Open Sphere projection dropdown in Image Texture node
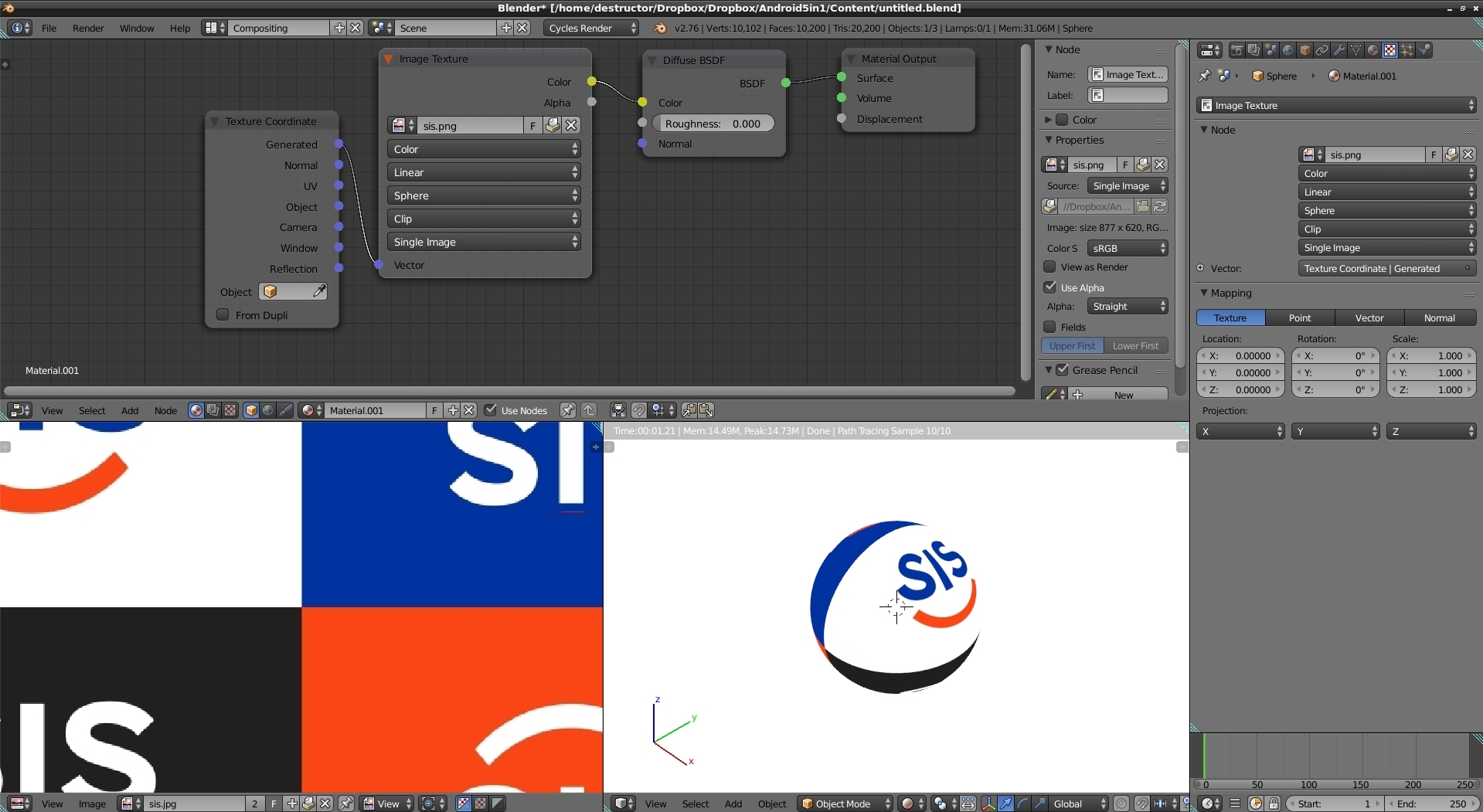The width and height of the screenshot is (1483, 812). tap(484, 195)
